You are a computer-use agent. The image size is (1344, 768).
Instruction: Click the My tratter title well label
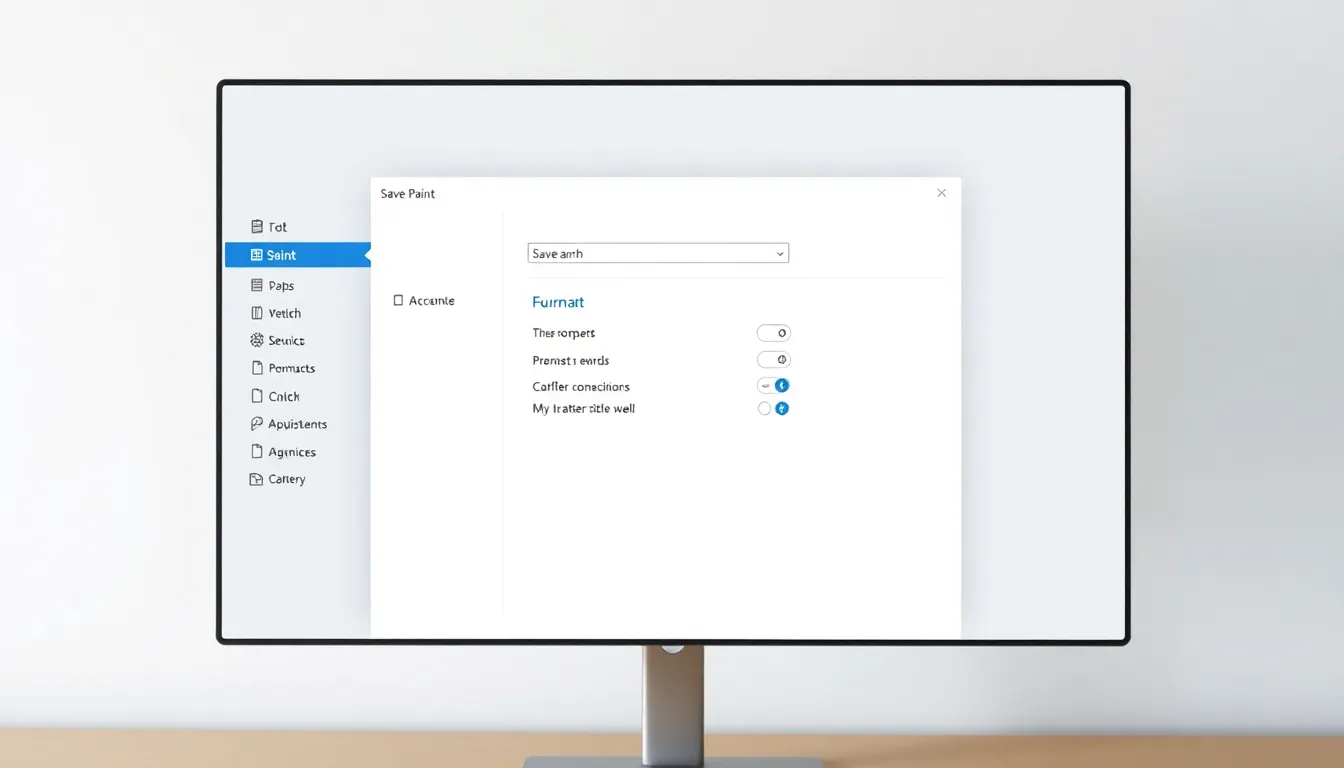(x=583, y=408)
